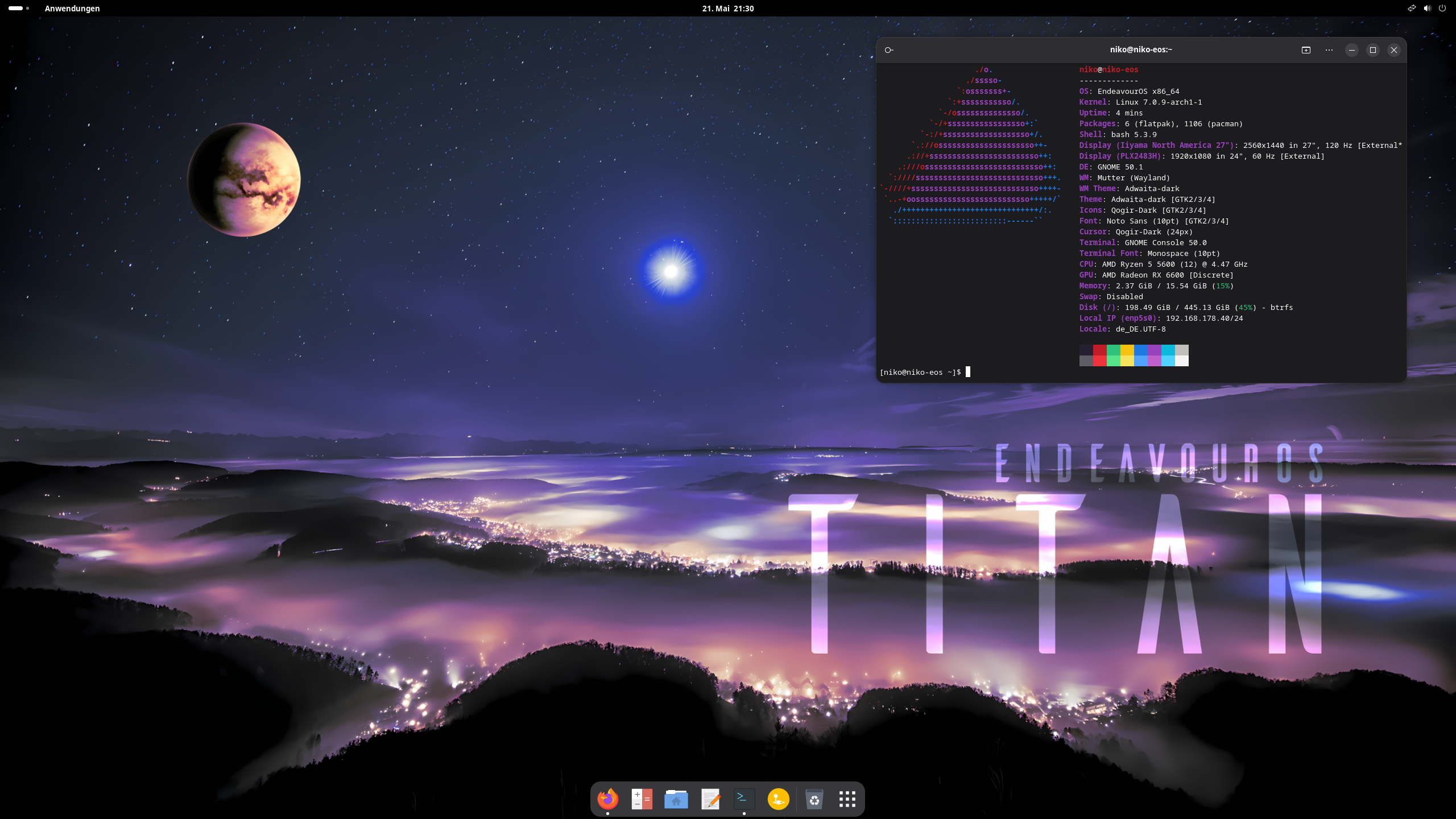Viewport: 1456px width, 819px height.
Task: Click the bright cyan color block in terminal
Action: point(1168,361)
